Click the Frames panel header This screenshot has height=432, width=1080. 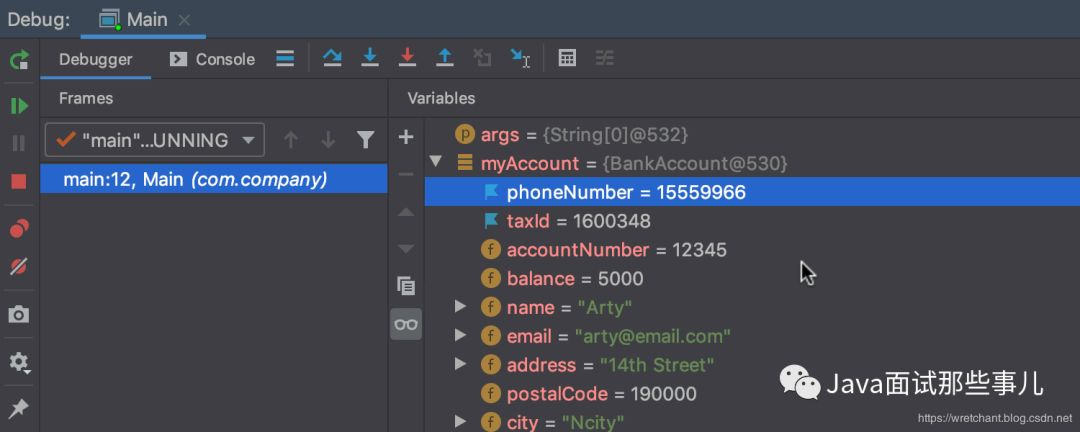coord(86,98)
